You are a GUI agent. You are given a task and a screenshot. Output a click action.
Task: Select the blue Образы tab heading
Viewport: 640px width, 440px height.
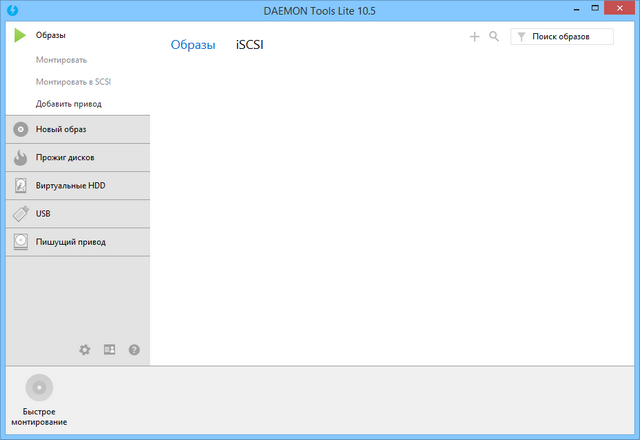(x=193, y=45)
